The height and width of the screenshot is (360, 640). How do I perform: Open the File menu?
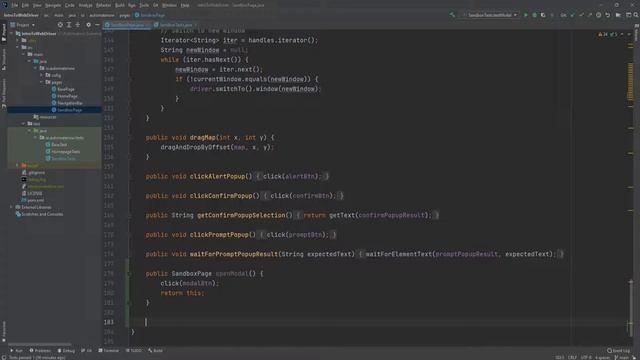[15, 5]
